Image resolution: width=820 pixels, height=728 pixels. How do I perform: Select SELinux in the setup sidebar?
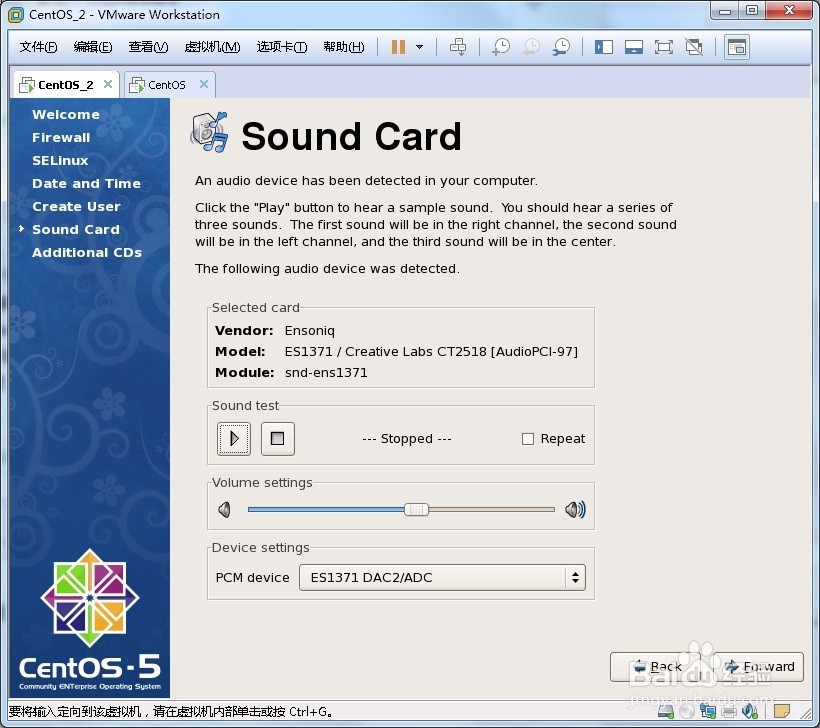[60, 161]
